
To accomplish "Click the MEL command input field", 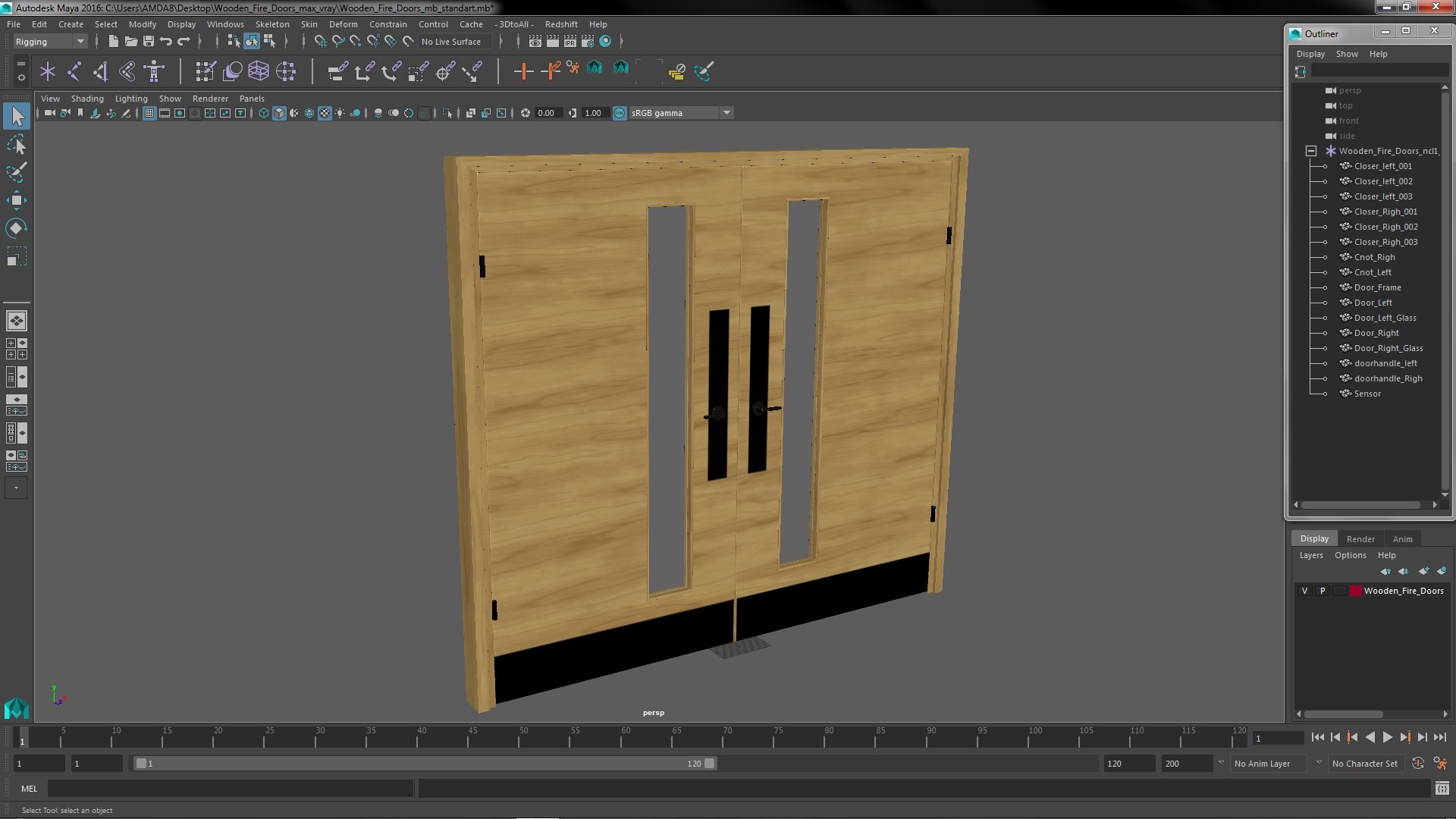I will 231,789.
